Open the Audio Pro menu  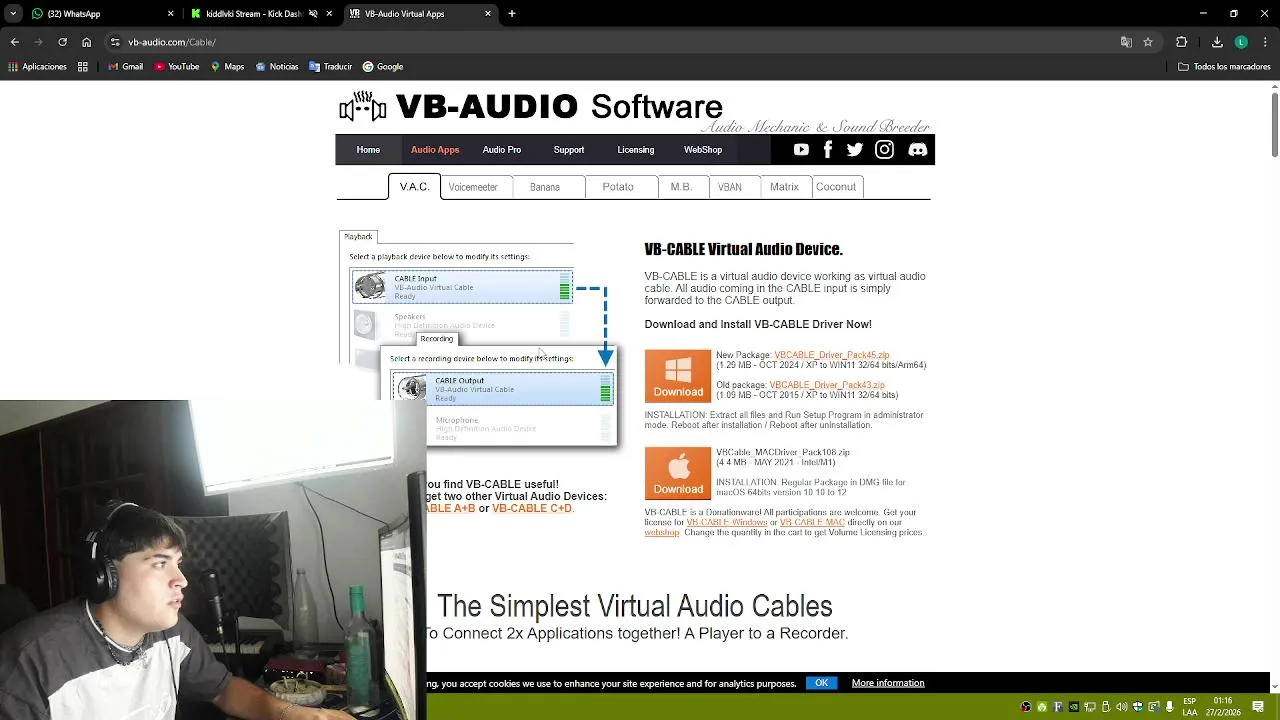(502, 150)
